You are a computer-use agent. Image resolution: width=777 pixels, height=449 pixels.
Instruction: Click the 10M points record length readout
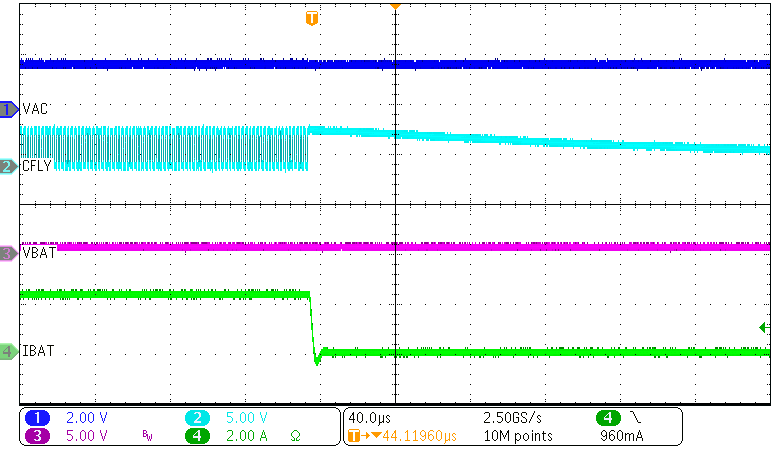pos(518,436)
